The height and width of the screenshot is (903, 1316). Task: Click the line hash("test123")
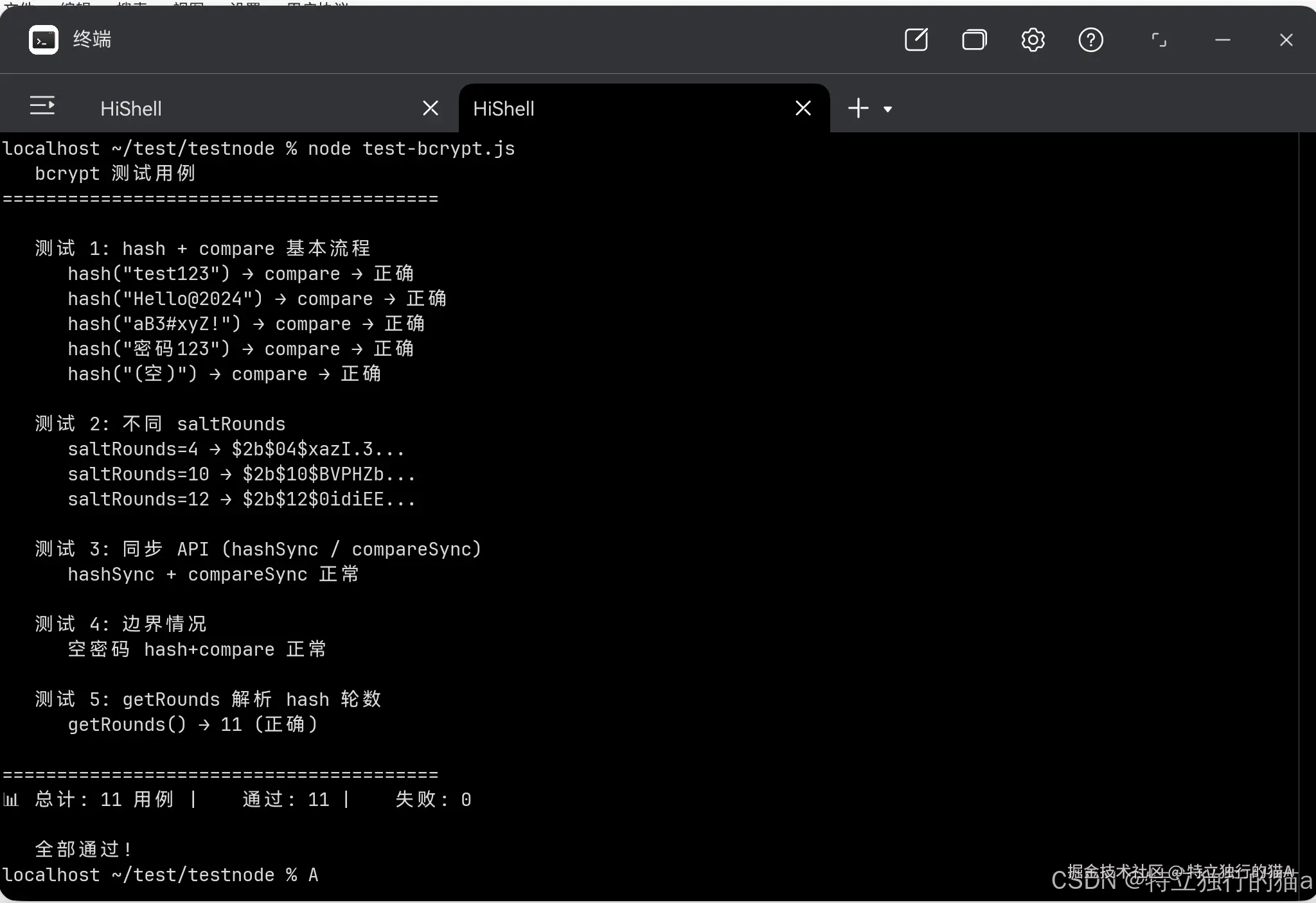(x=241, y=274)
